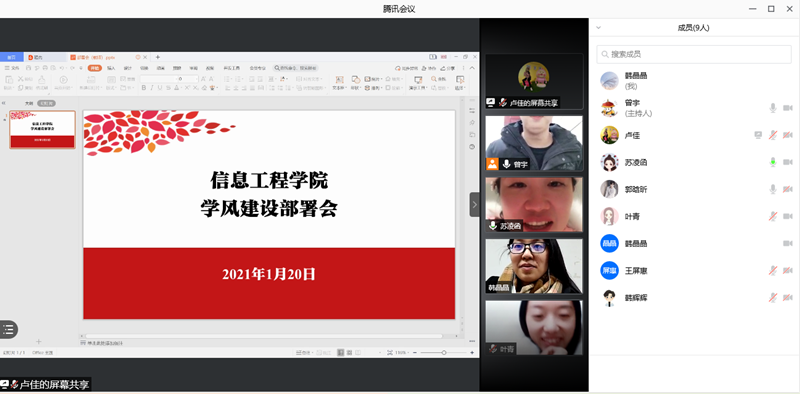The height and width of the screenshot is (394, 800).
Task: Click the green active mic beside 苏凌函
Action: pos(773,162)
